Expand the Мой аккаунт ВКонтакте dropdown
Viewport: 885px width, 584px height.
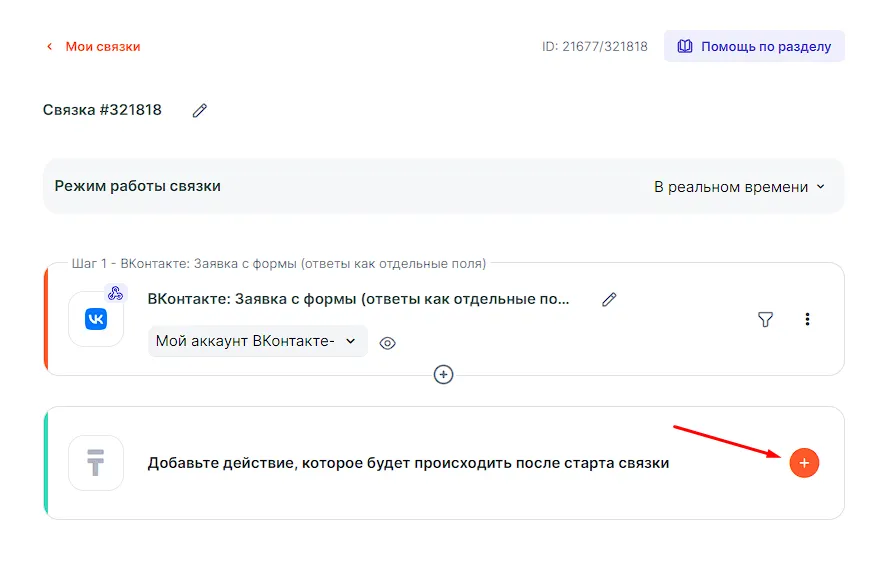(x=257, y=342)
